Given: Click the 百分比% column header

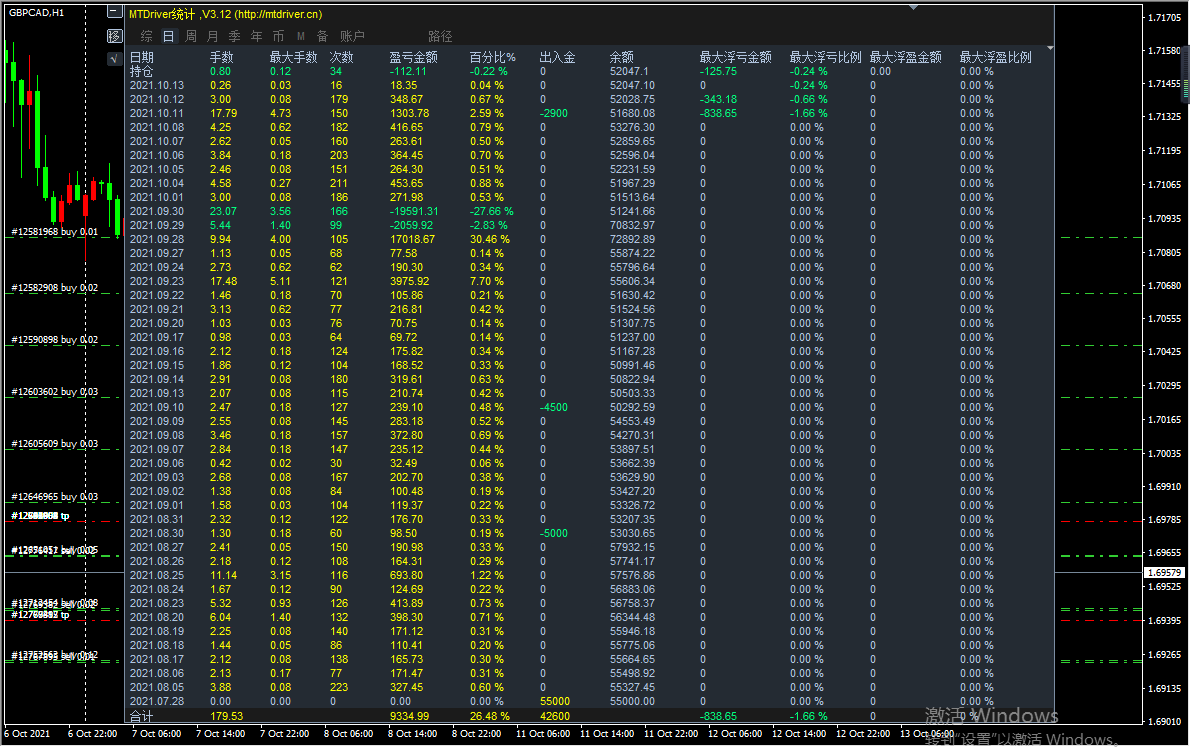Looking at the screenshot, I should [493, 57].
